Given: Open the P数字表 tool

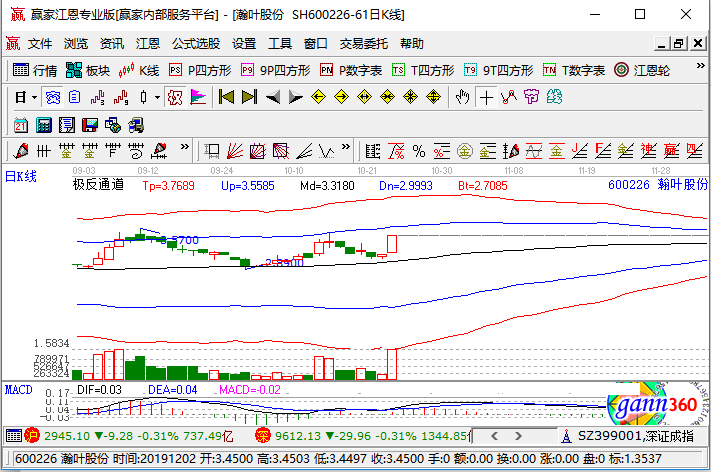Looking at the screenshot, I should coord(351,70).
